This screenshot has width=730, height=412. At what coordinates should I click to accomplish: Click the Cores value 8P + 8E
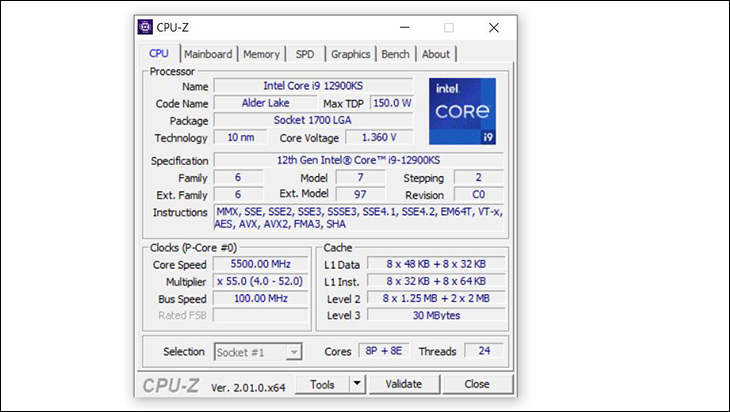[x=384, y=351]
